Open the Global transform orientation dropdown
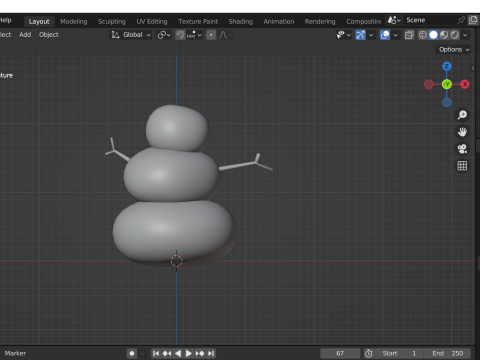Image resolution: width=480 pixels, height=360 pixels. click(131, 35)
